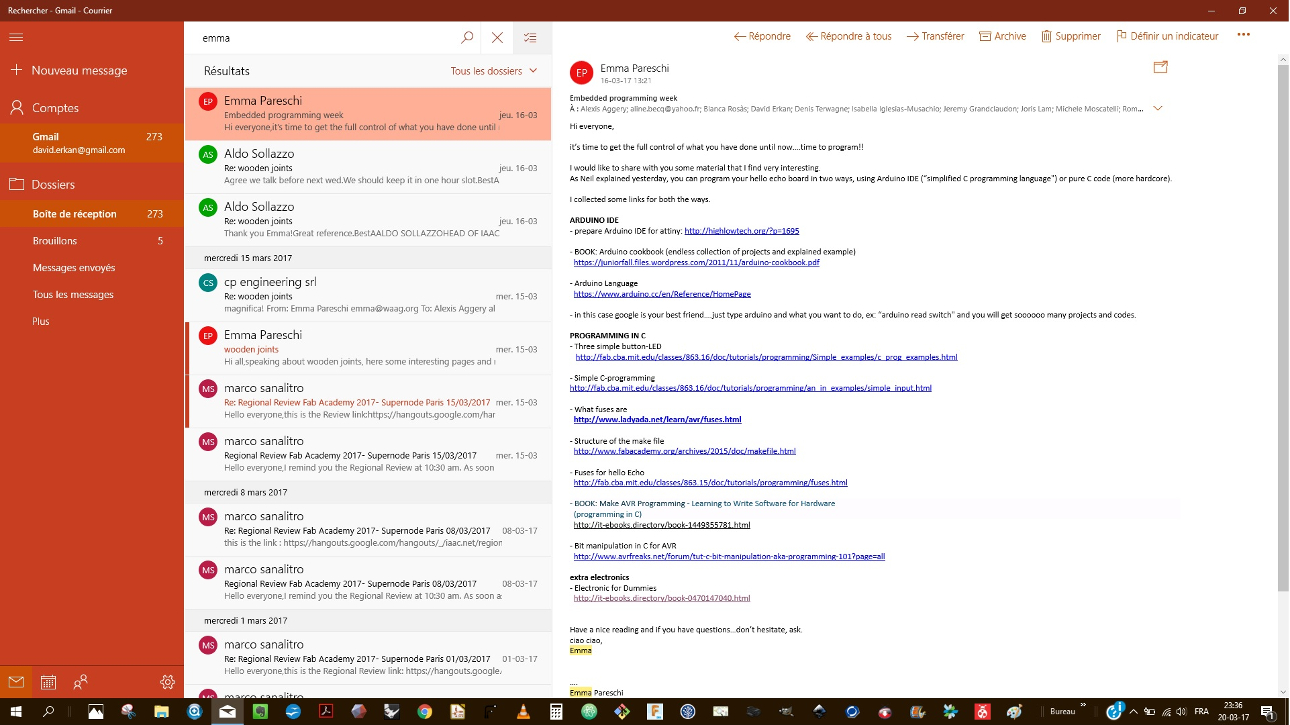Toggle selection mode icon next to search
This screenshot has width=1290, height=725.
(530, 37)
